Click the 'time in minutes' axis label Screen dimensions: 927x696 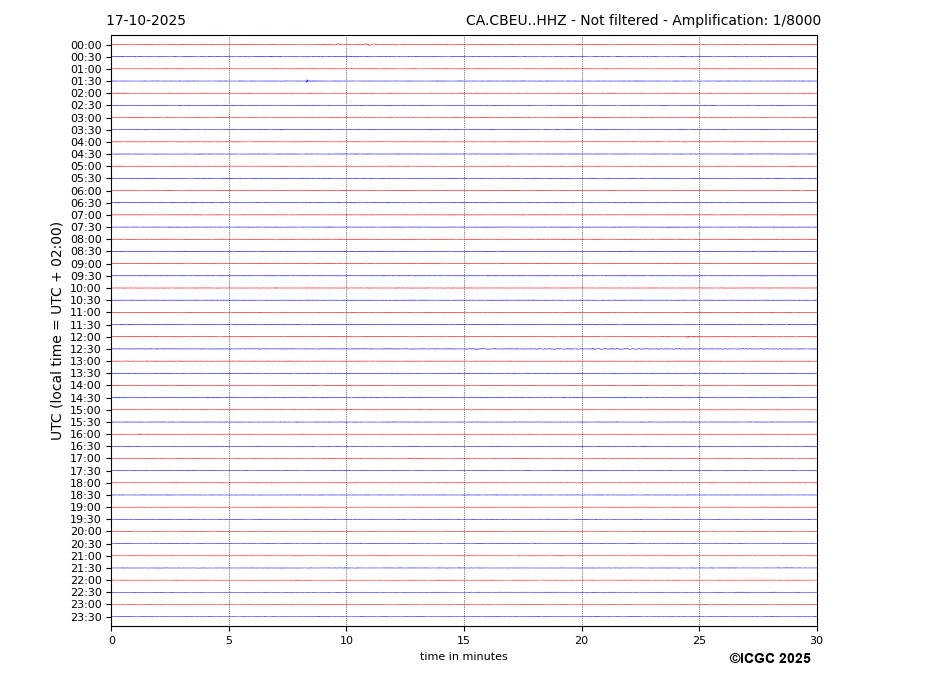463,657
